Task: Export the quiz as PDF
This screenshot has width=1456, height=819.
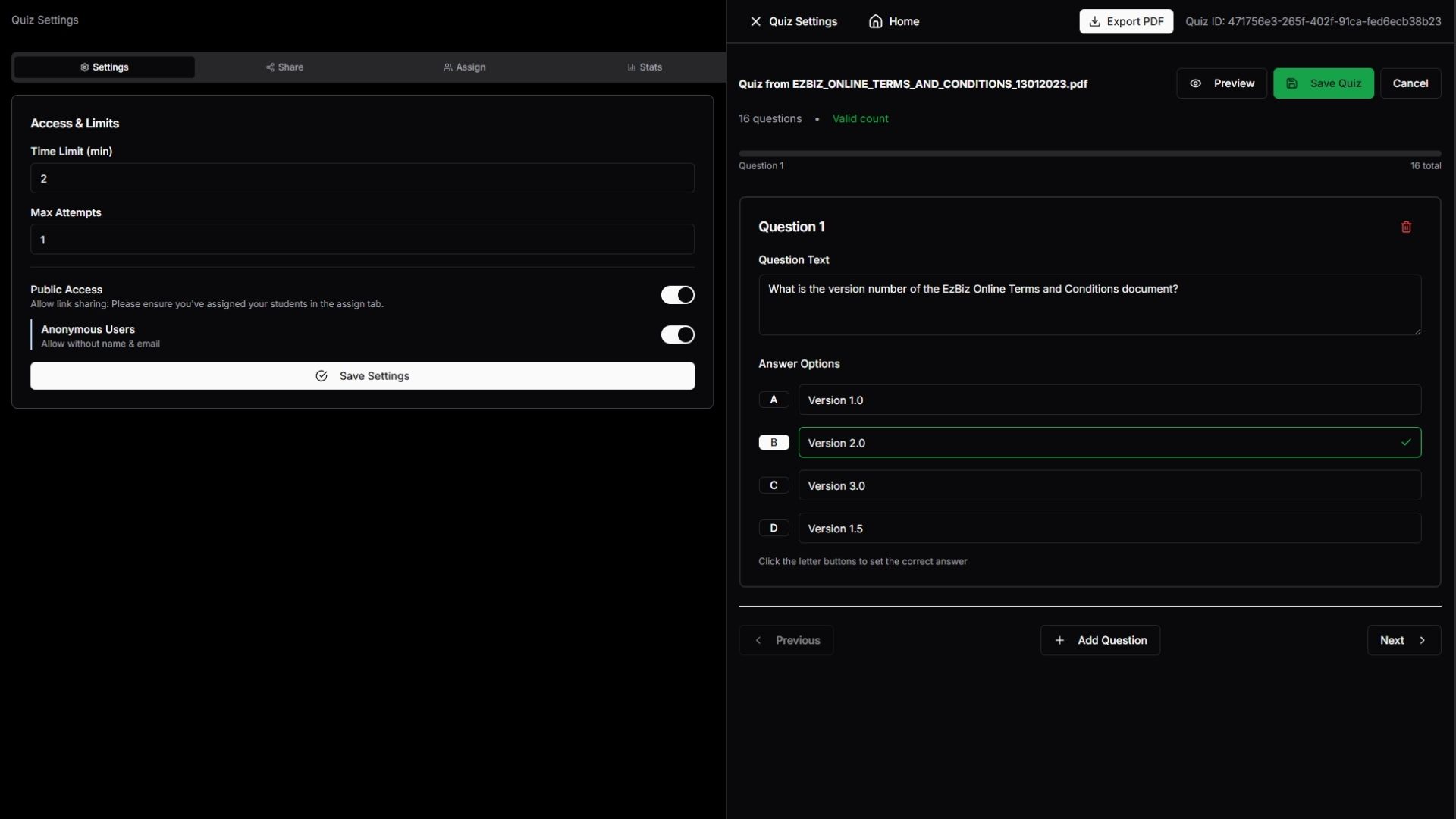Action: tap(1125, 21)
